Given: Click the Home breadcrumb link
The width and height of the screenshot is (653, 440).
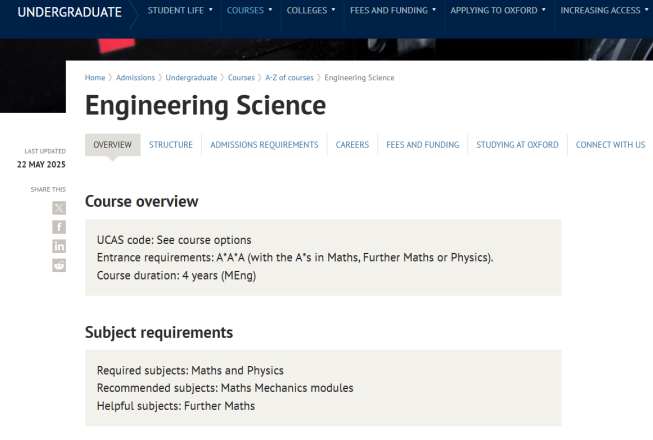Looking at the screenshot, I should (95, 78).
